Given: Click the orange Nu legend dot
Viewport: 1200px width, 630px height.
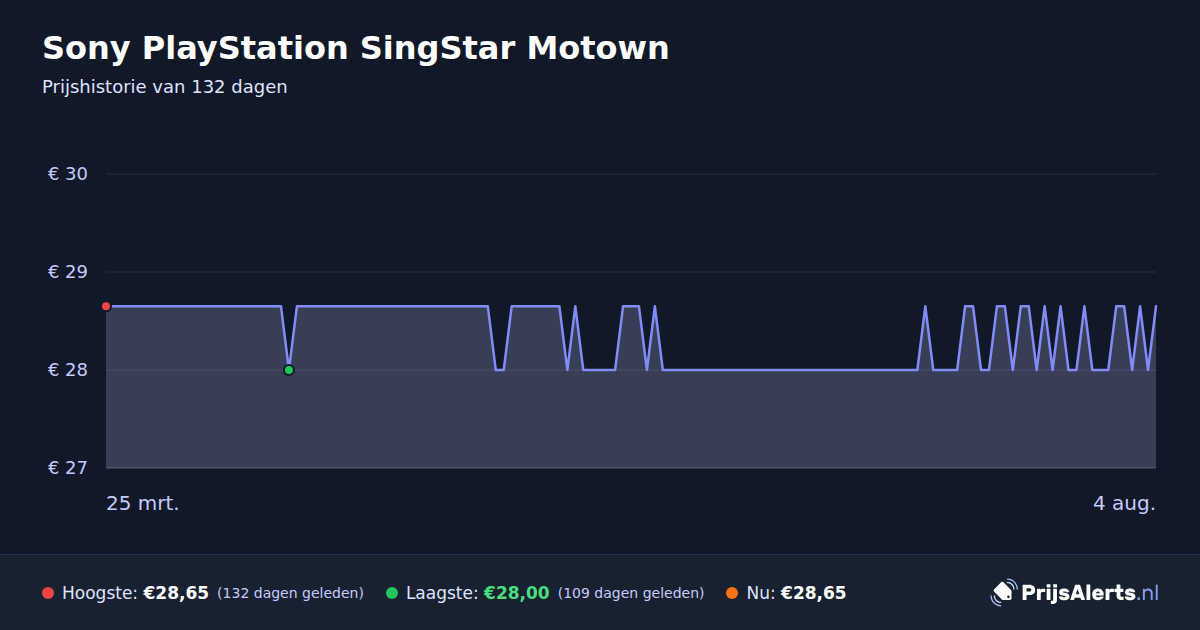Looking at the screenshot, I should (x=732, y=593).
